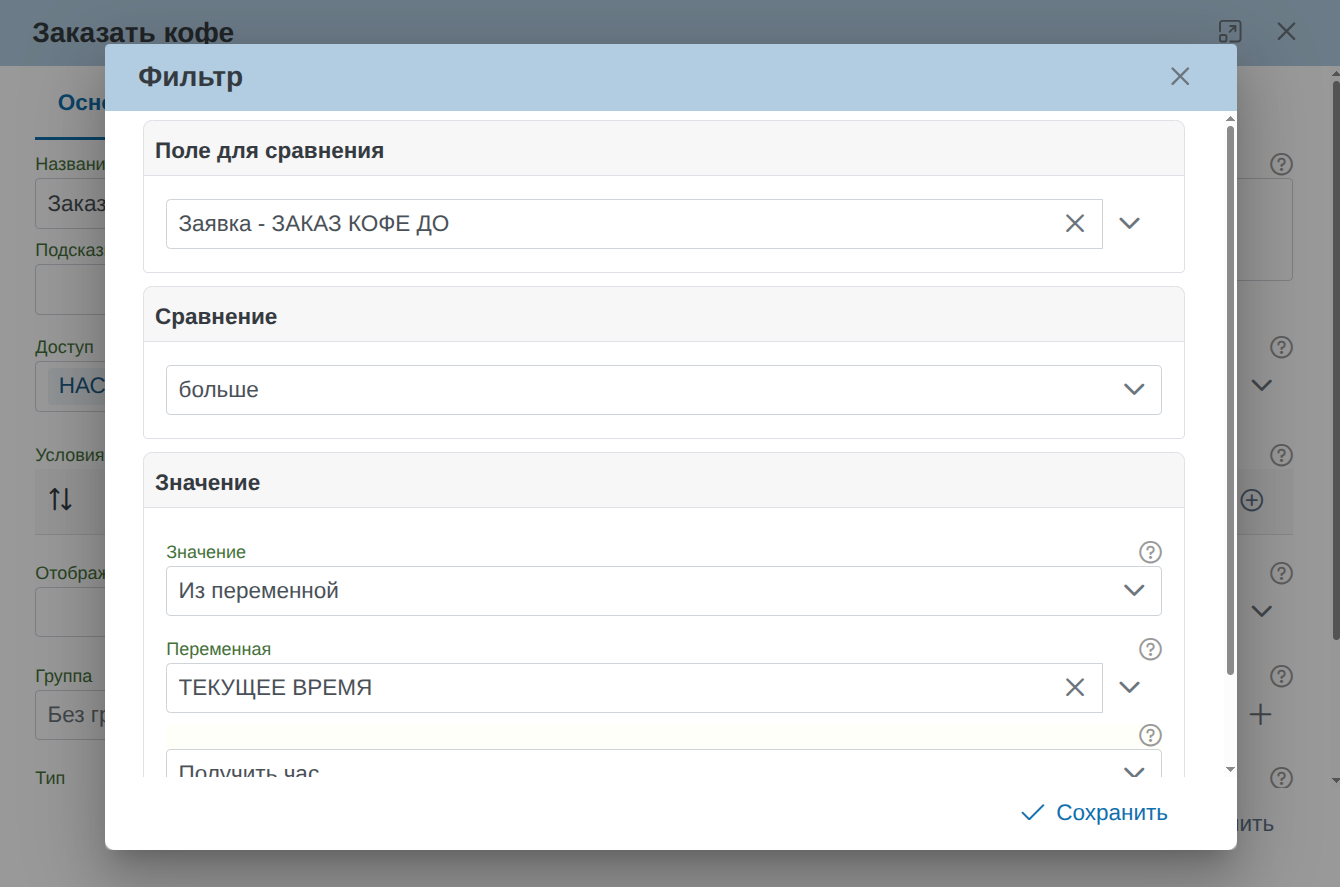The height and width of the screenshot is (887, 1340).
Task: Click expand-window icon in Заказать кофе header
Action: (1230, 32)
